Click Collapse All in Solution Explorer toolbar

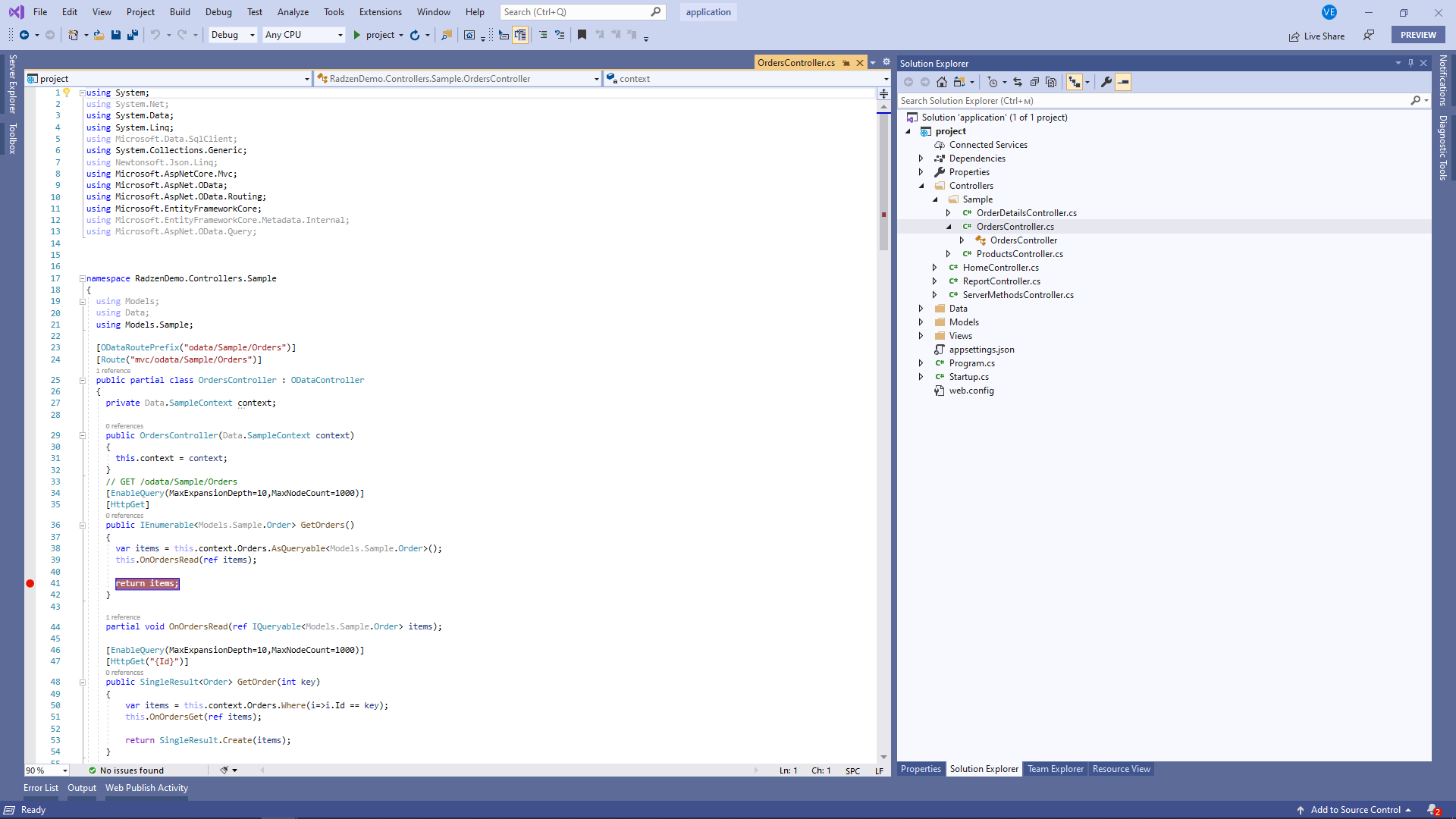tap(1034, 82)
